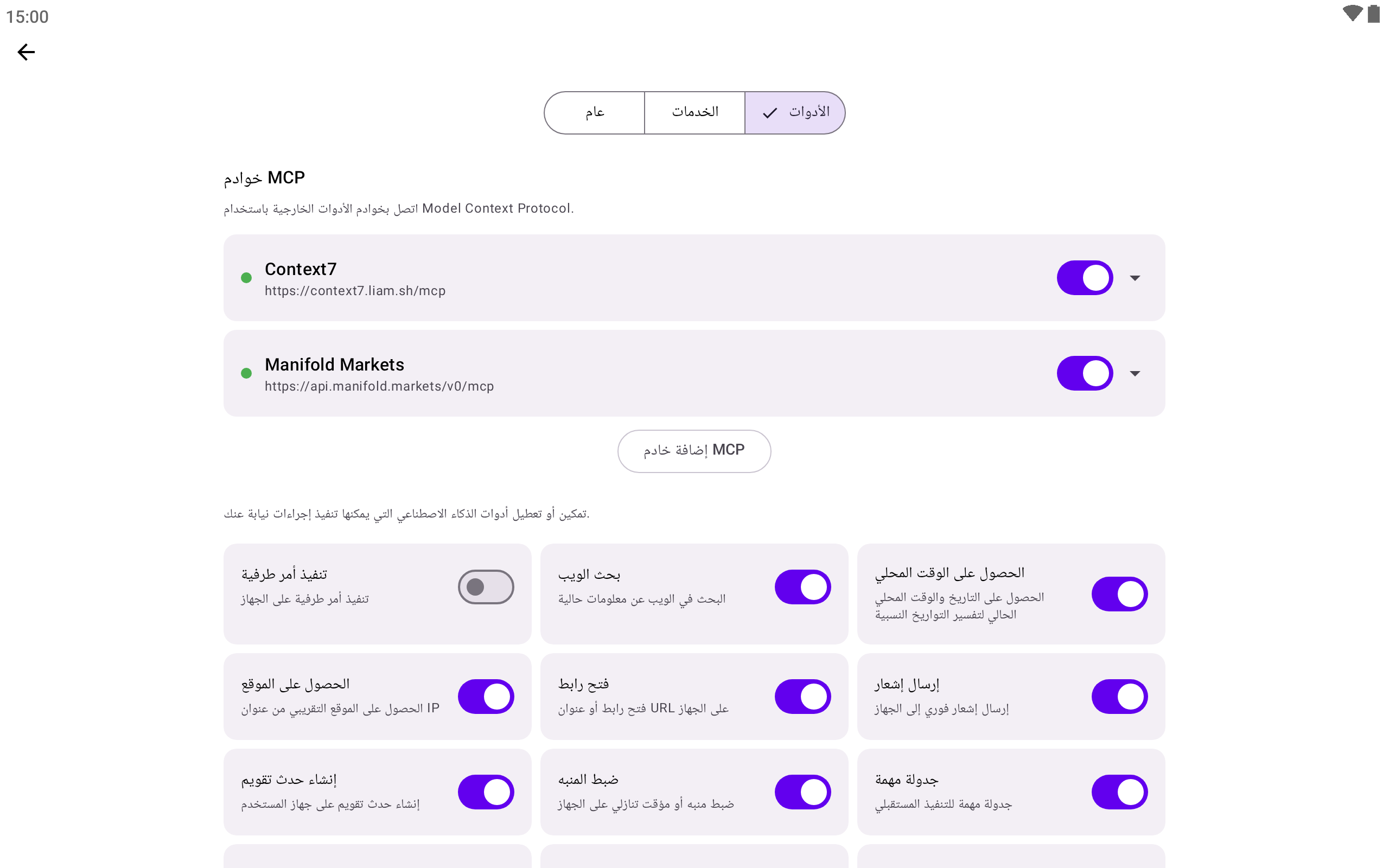Switch to the عام tab
Viewport: 1389px width, 868px height.
595,112
